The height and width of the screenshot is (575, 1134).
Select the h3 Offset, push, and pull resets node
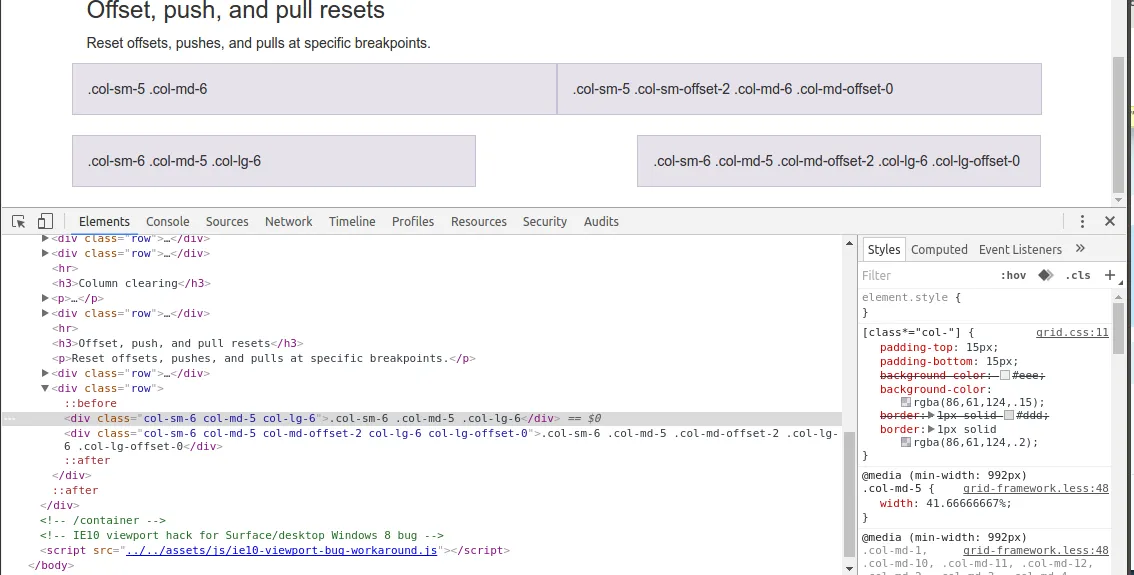(x=177, y=344)
